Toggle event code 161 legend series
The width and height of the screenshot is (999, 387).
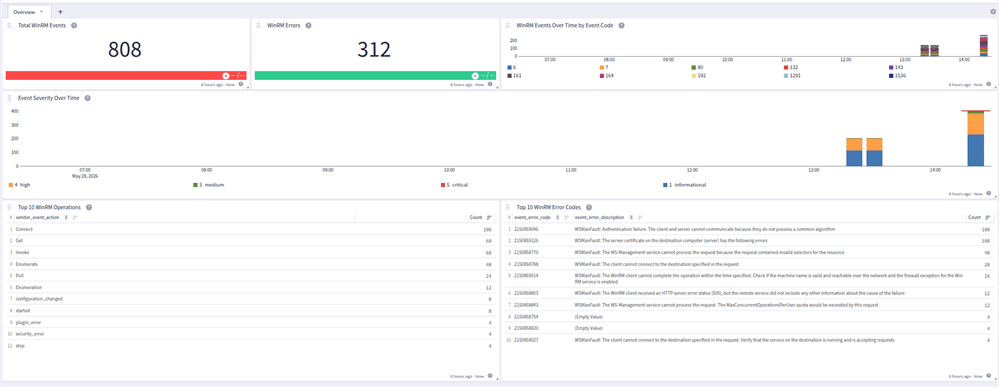515,75
